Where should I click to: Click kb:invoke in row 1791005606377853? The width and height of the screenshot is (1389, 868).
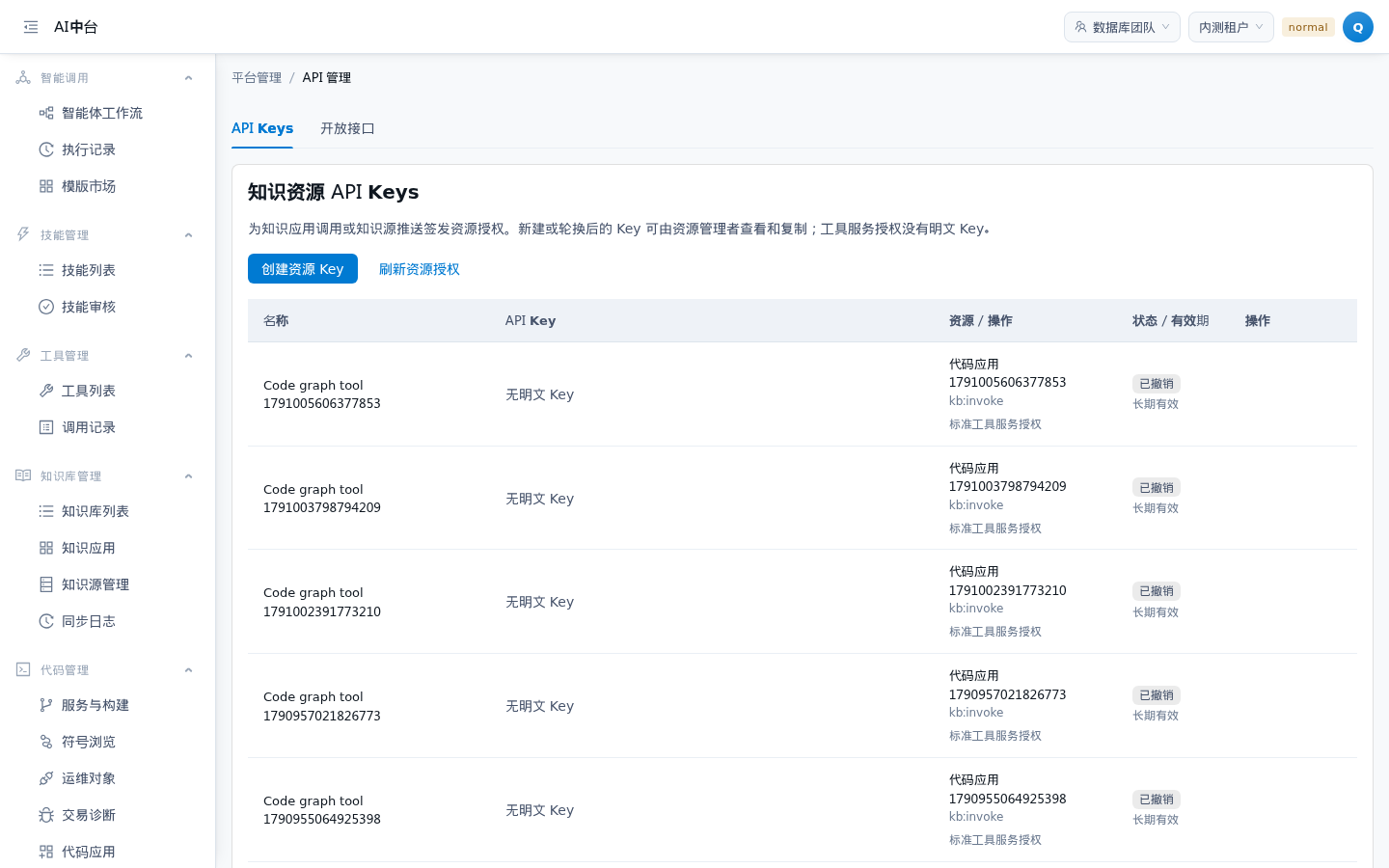click(x=976, y=401)
